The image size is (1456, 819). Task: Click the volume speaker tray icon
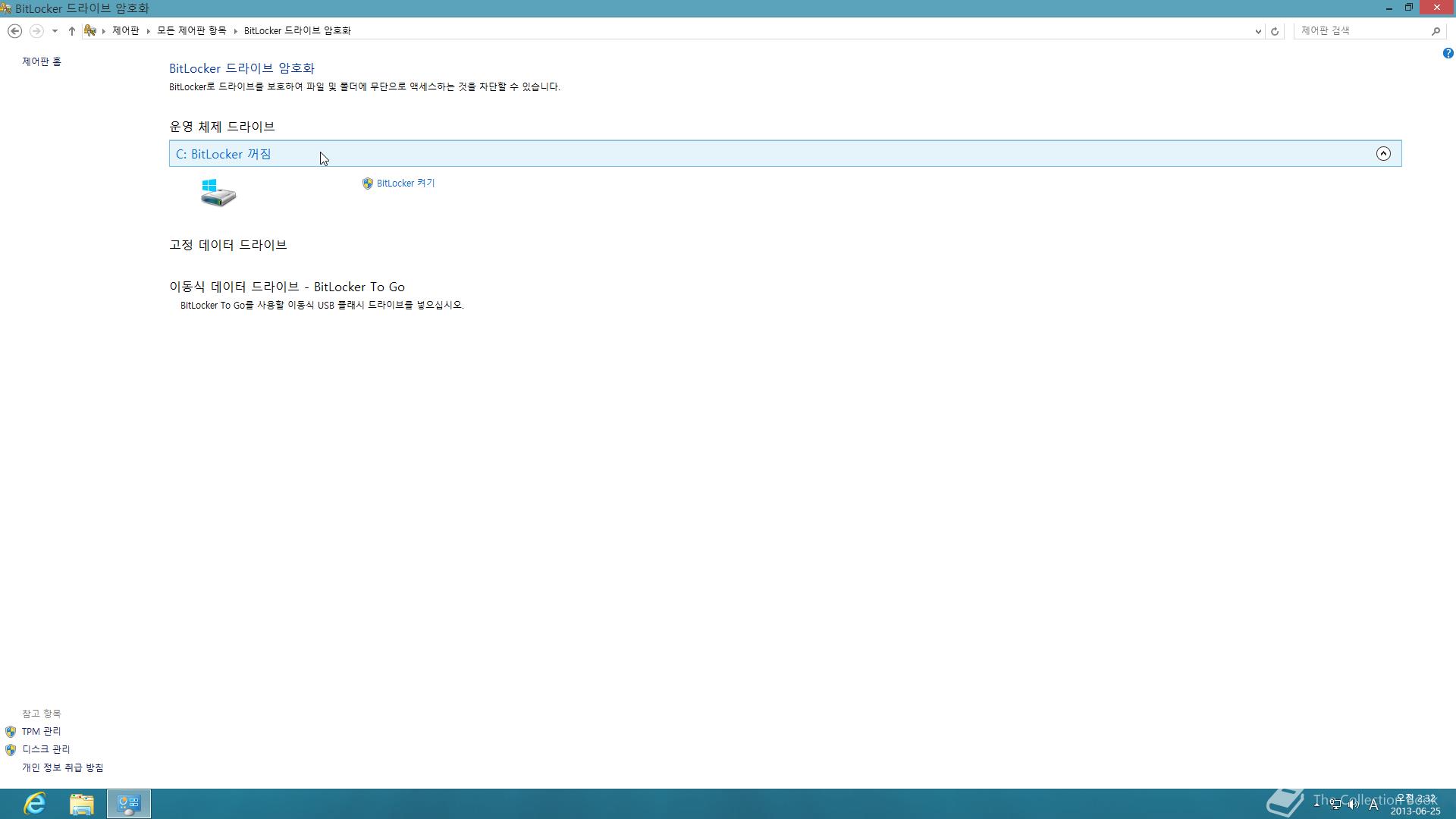[1354, 805]
